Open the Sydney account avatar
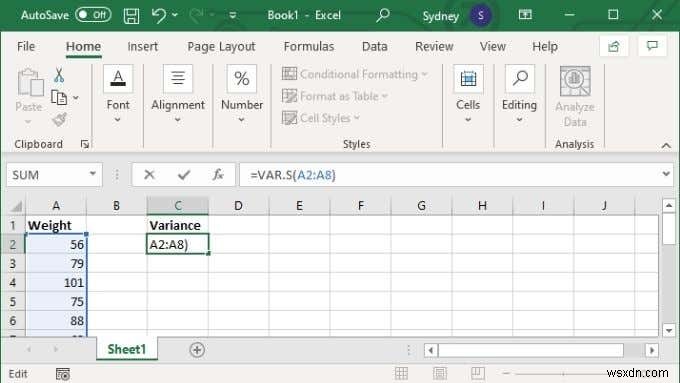680x383 pixels. coord(481,16)
